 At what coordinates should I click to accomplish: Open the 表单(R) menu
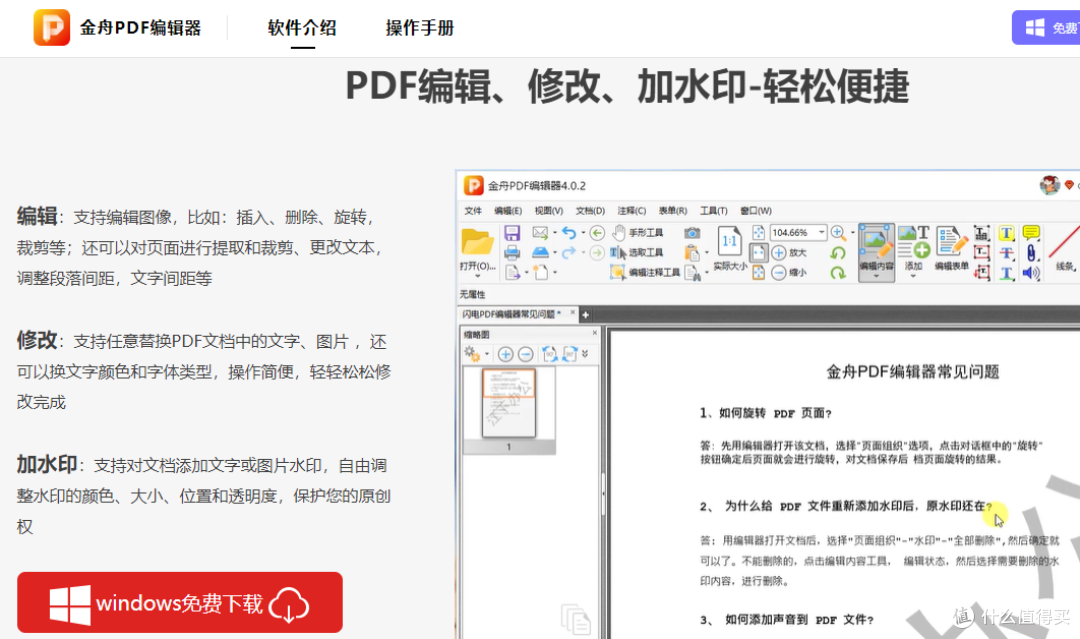pos(673,211)
